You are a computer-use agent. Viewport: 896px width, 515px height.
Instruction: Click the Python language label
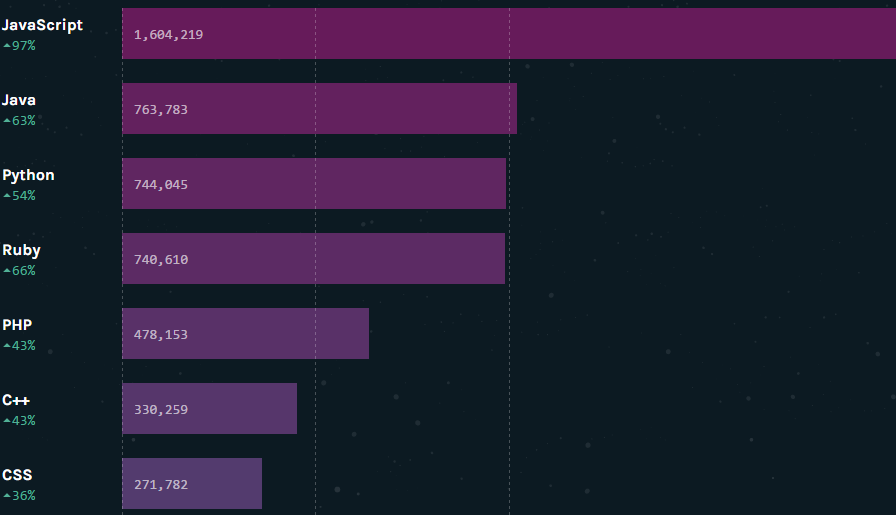pos(28,175)
